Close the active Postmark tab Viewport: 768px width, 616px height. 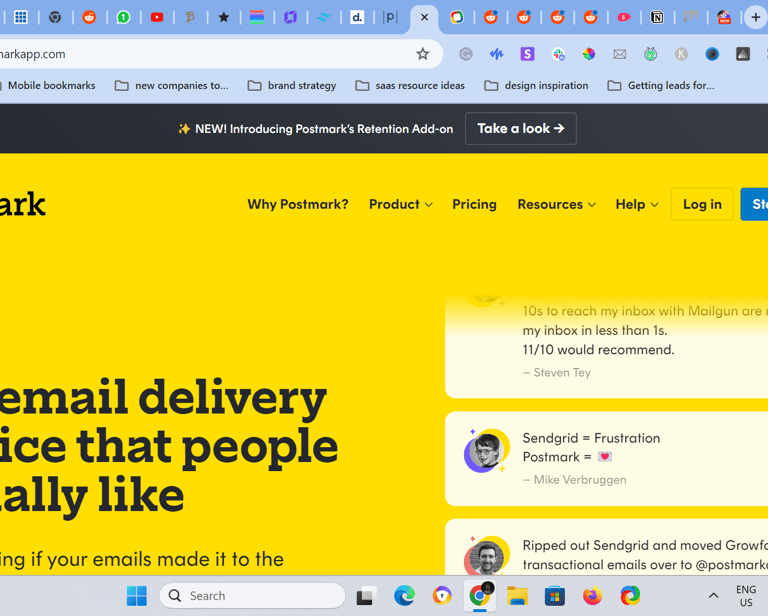click(x=424, y=18)
